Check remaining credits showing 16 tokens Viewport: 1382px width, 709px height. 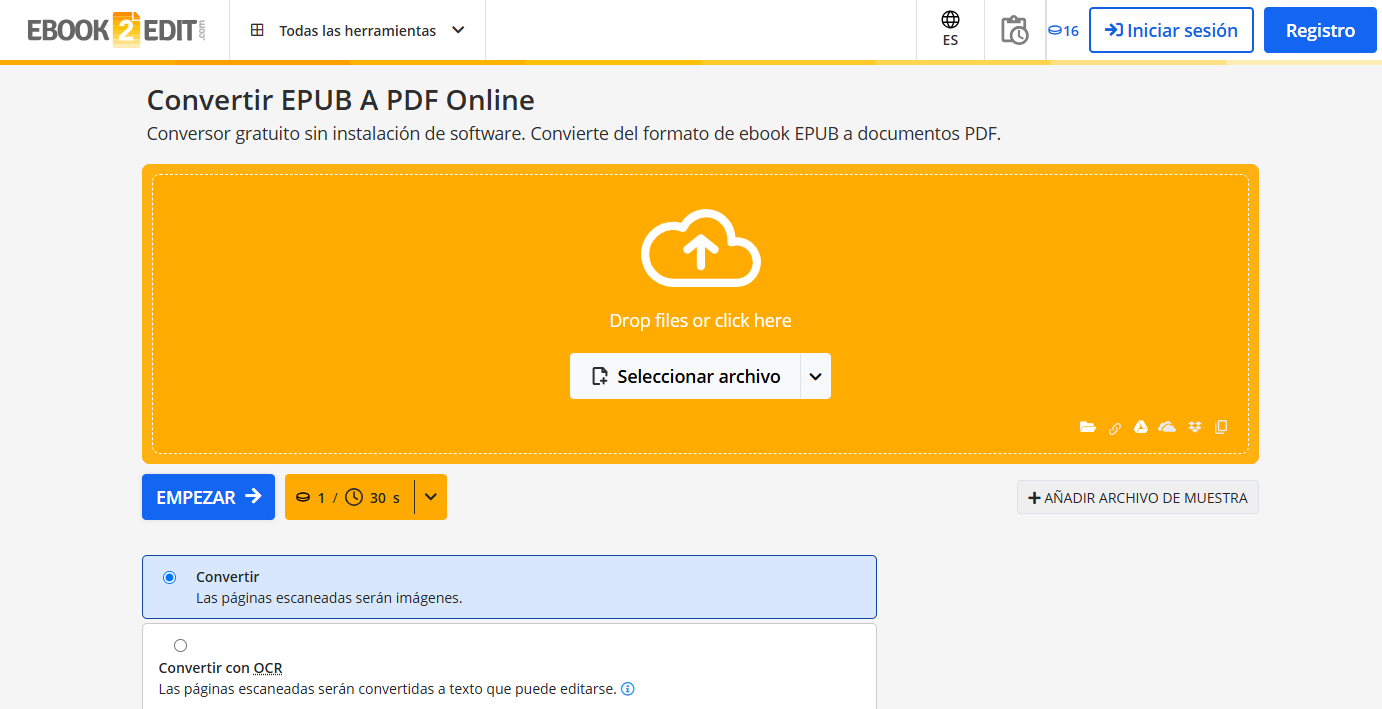pos(1066,30)
